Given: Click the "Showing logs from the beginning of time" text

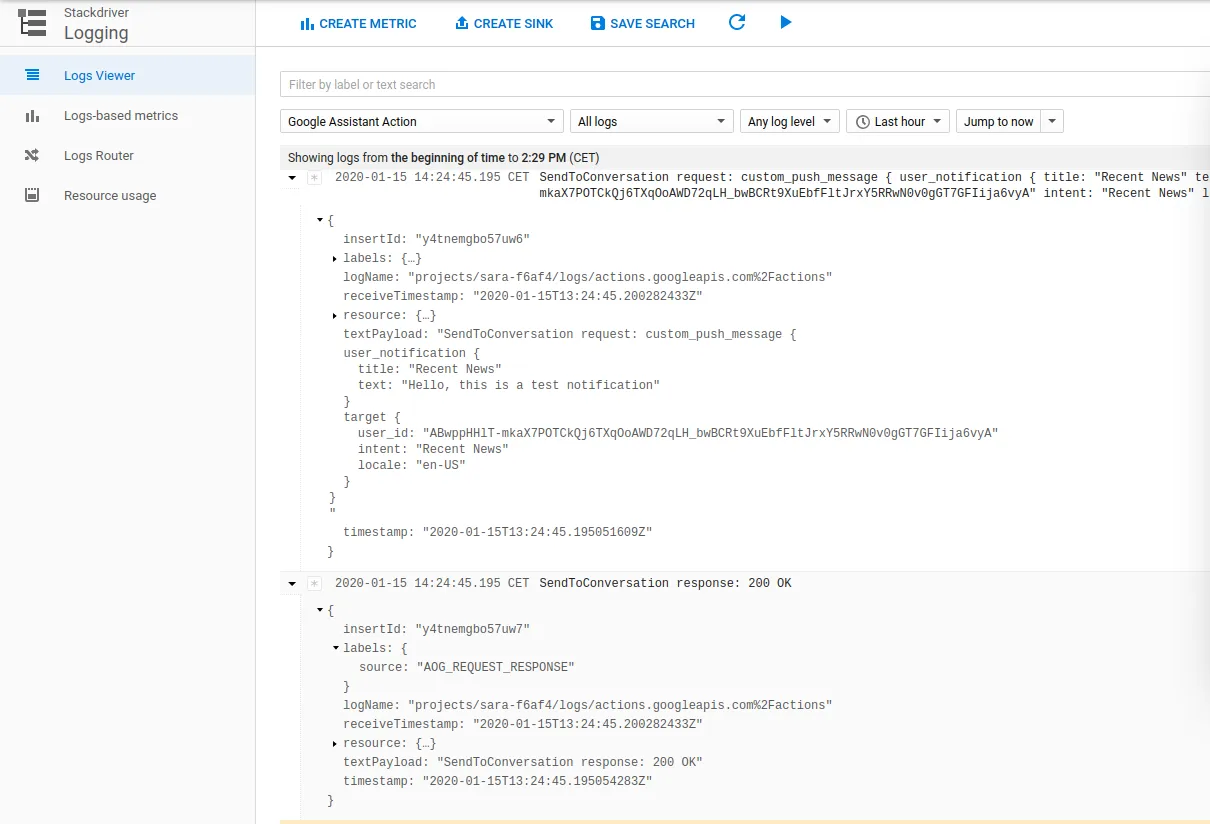Looking at the screenshot, I should click(443, 158).
